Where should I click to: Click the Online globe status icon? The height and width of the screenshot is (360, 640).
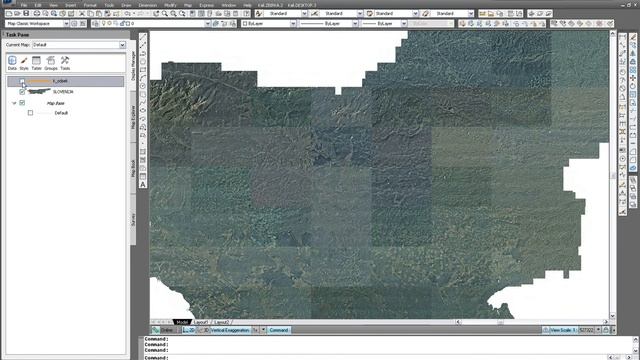tap(156, 330)
